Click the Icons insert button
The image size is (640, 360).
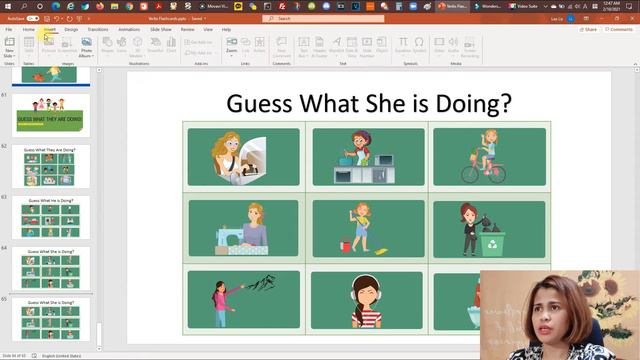122,45
